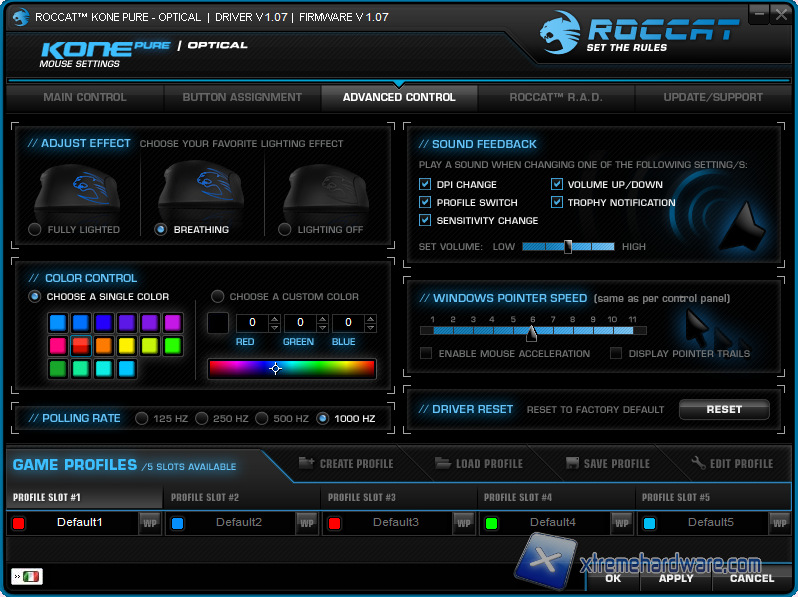
Task: Click the Apply button
Action: 676,578
